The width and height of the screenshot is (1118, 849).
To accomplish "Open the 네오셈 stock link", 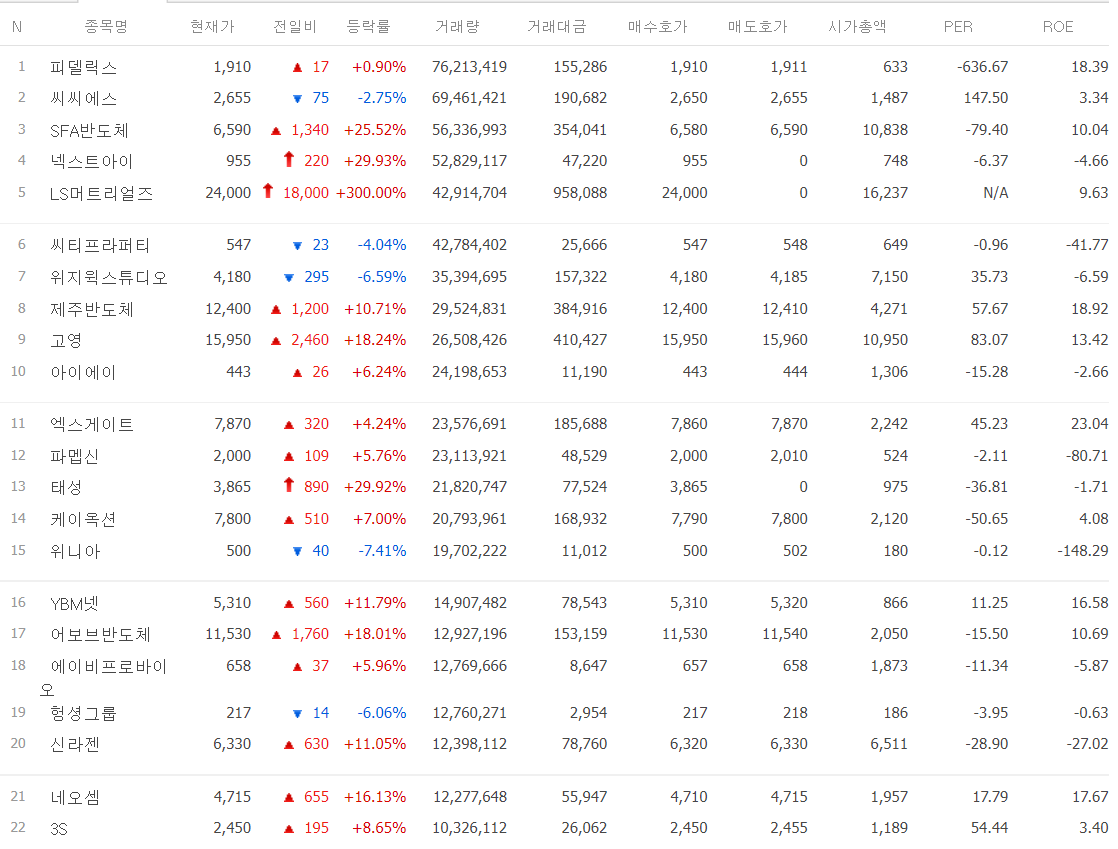I will pyautogui.click(x=75, y=798).
